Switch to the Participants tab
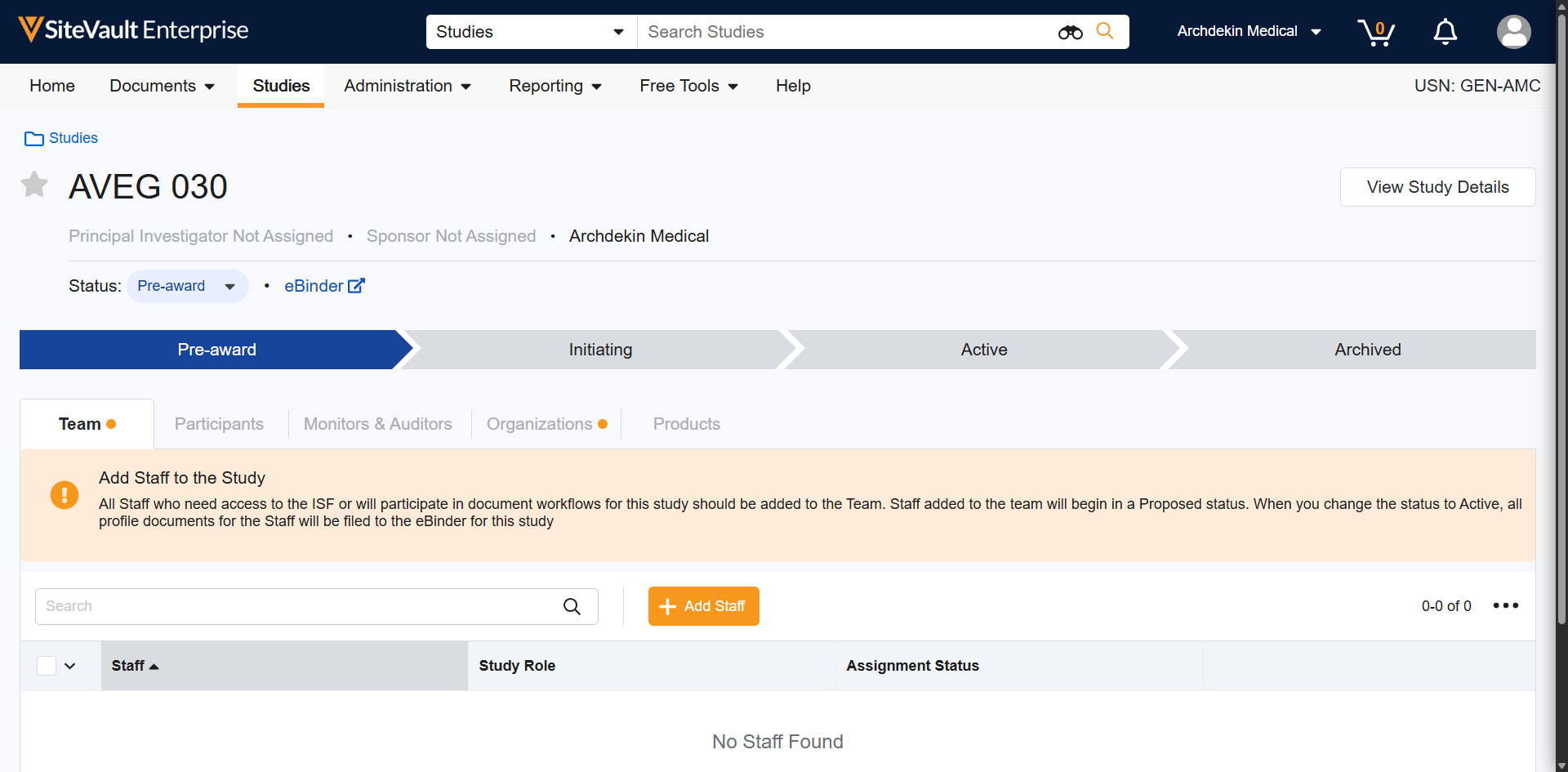 (219, 424)
